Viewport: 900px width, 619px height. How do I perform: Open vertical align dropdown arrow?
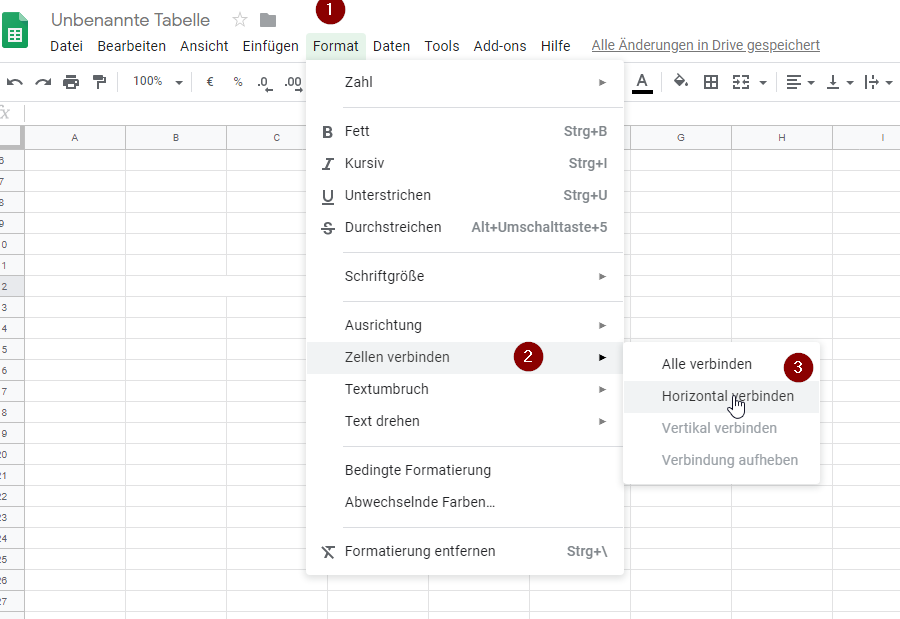pos(850,83)
